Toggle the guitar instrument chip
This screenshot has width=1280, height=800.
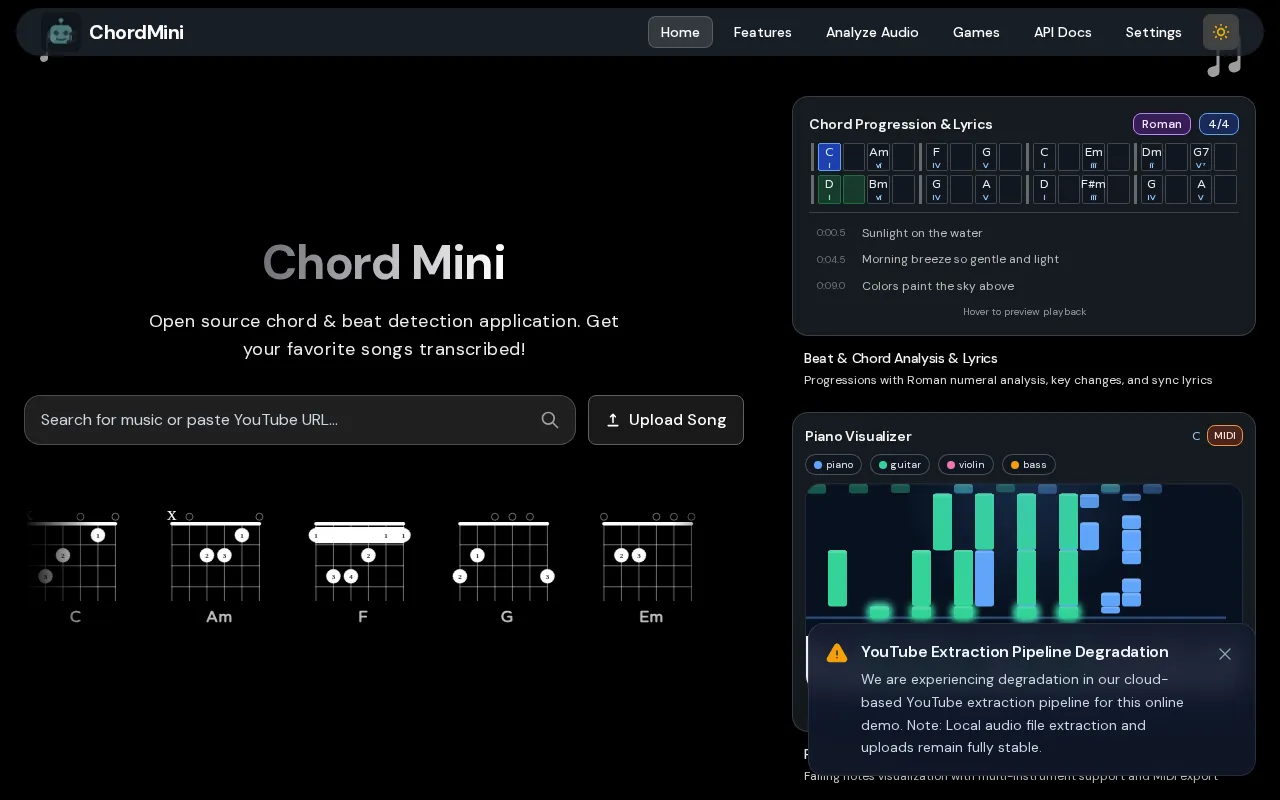899,465
